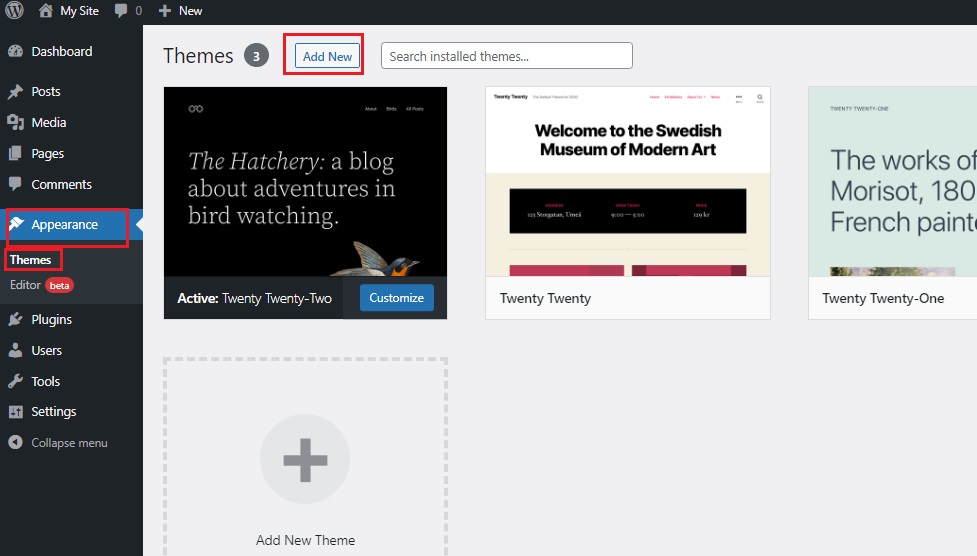The width and height of the screenshot is (977, 556).
Task: Click the Add New theme button
Action: (x=327, y=56)
